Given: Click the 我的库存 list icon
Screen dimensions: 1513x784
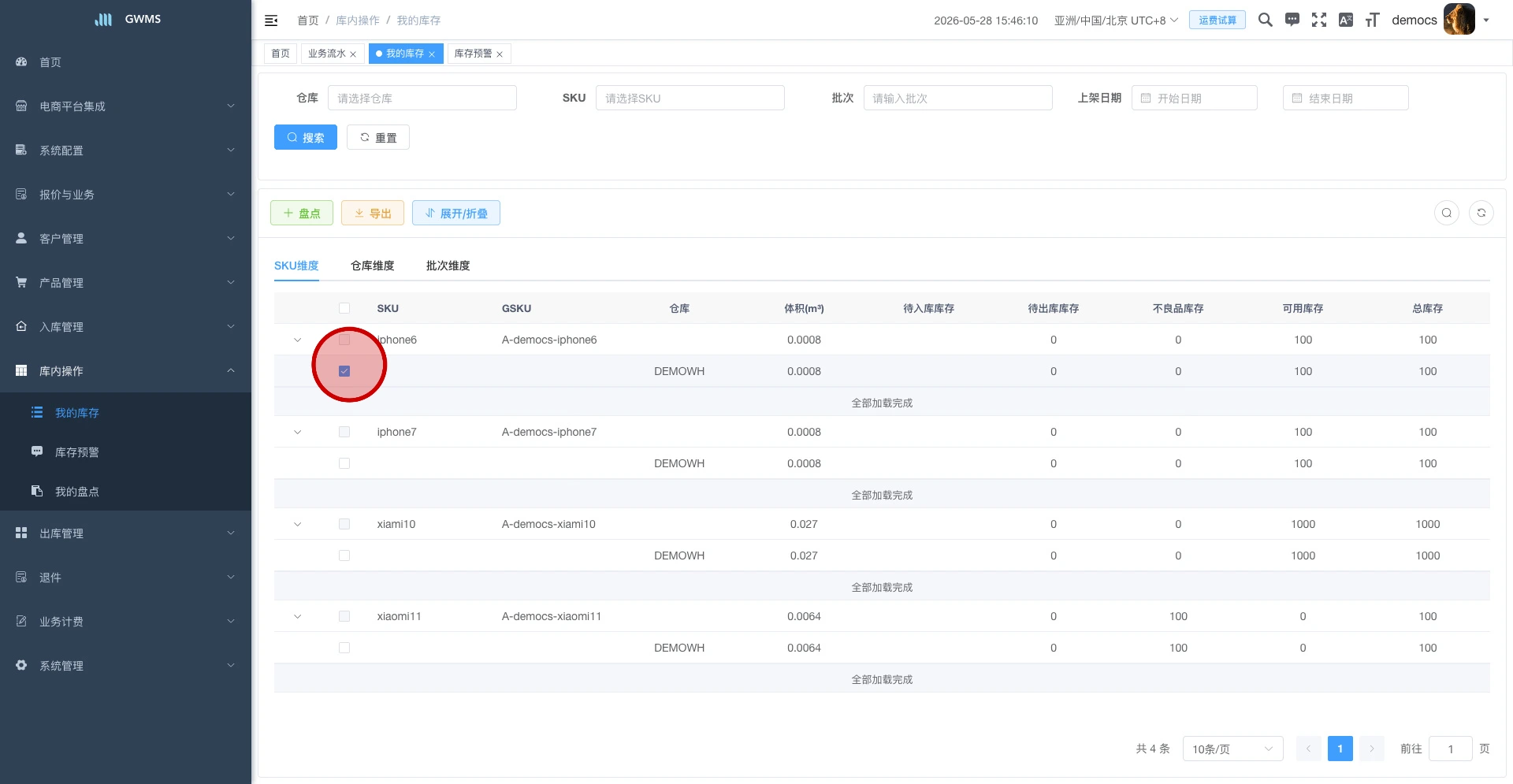Looking at the screenshot, I should (37, 412).
